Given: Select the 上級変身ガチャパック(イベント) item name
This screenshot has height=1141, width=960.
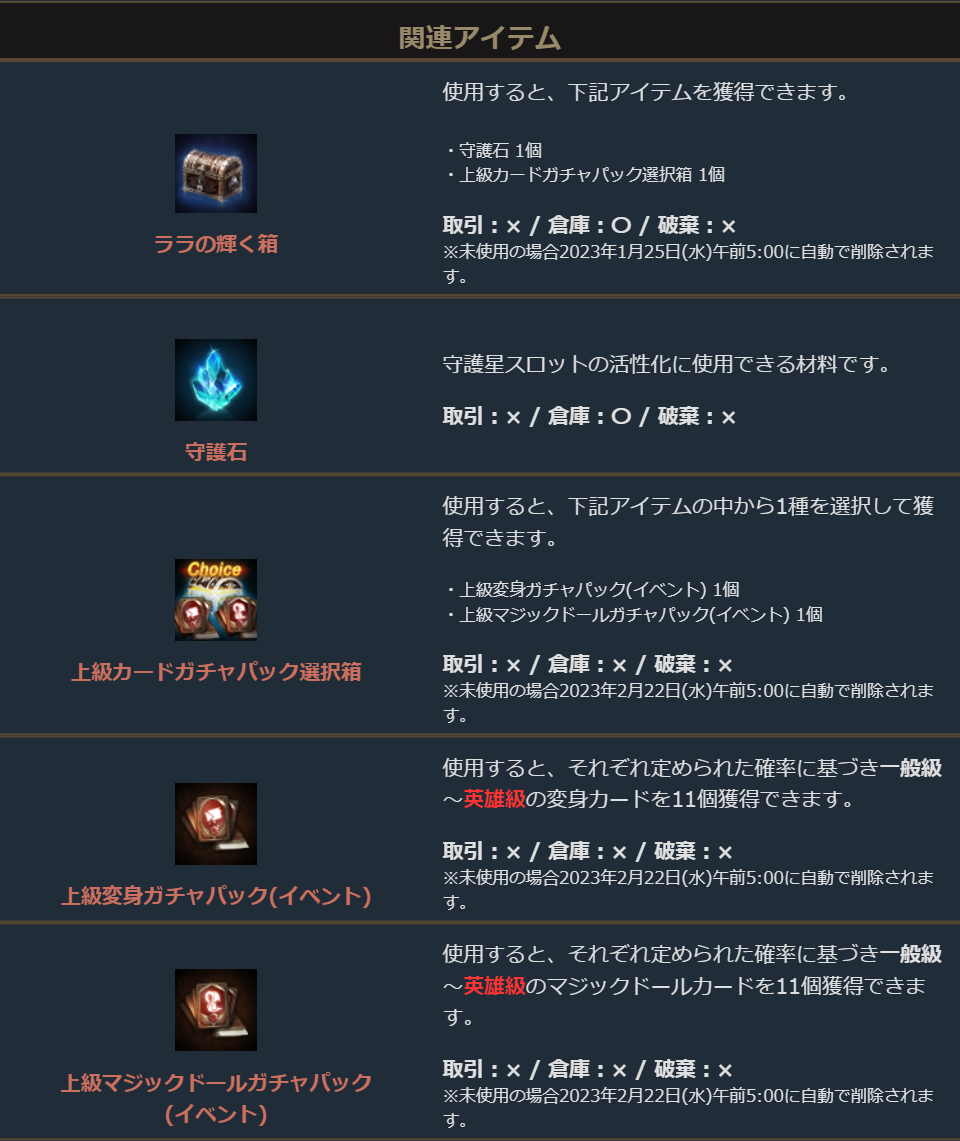Looking at the screenshot, I should (x=216, y=896).
